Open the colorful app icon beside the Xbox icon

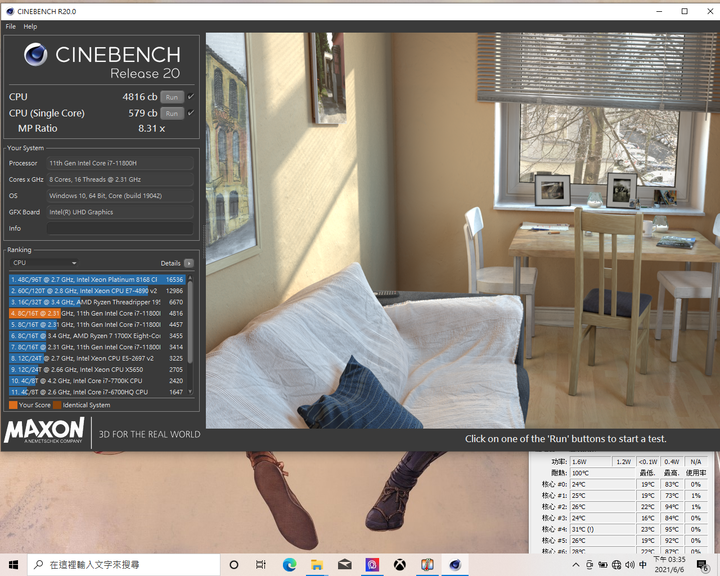[x=428, y=565]
